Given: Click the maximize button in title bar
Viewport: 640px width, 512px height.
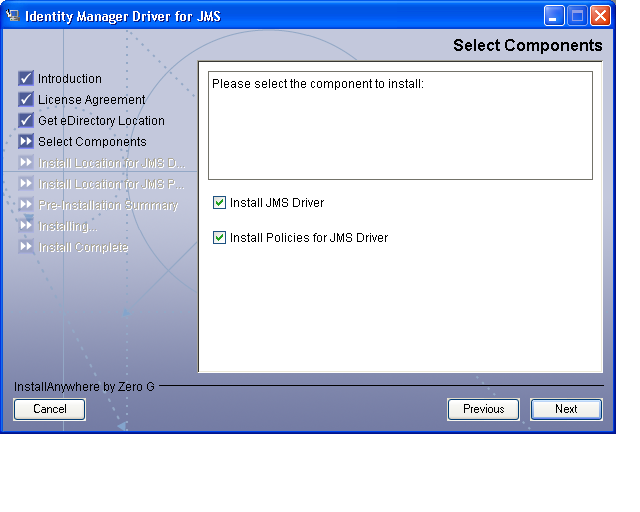Looking at the screenshot, I should pyautogui.click(x=577, y=16).
